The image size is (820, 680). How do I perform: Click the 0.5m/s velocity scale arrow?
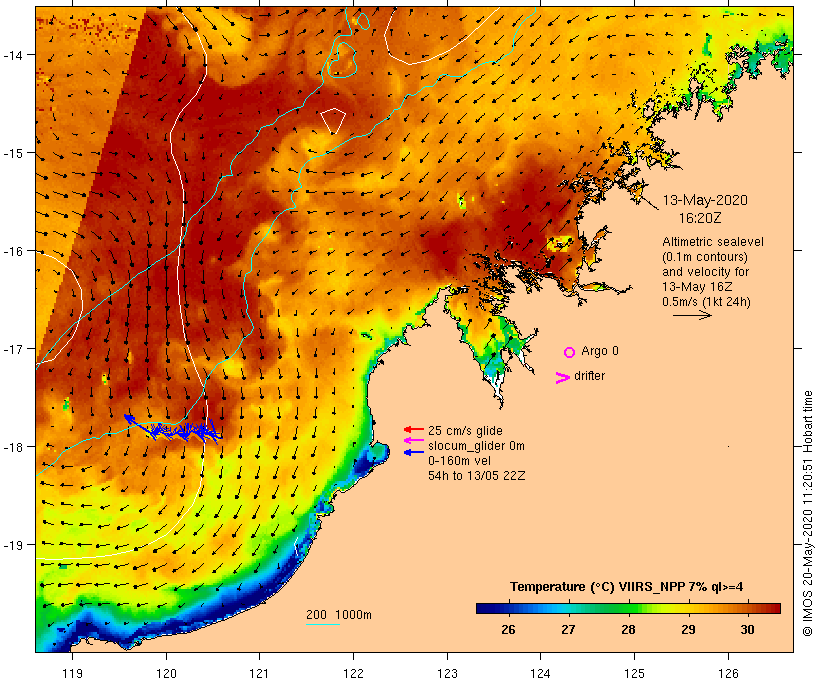coord(692,315)
